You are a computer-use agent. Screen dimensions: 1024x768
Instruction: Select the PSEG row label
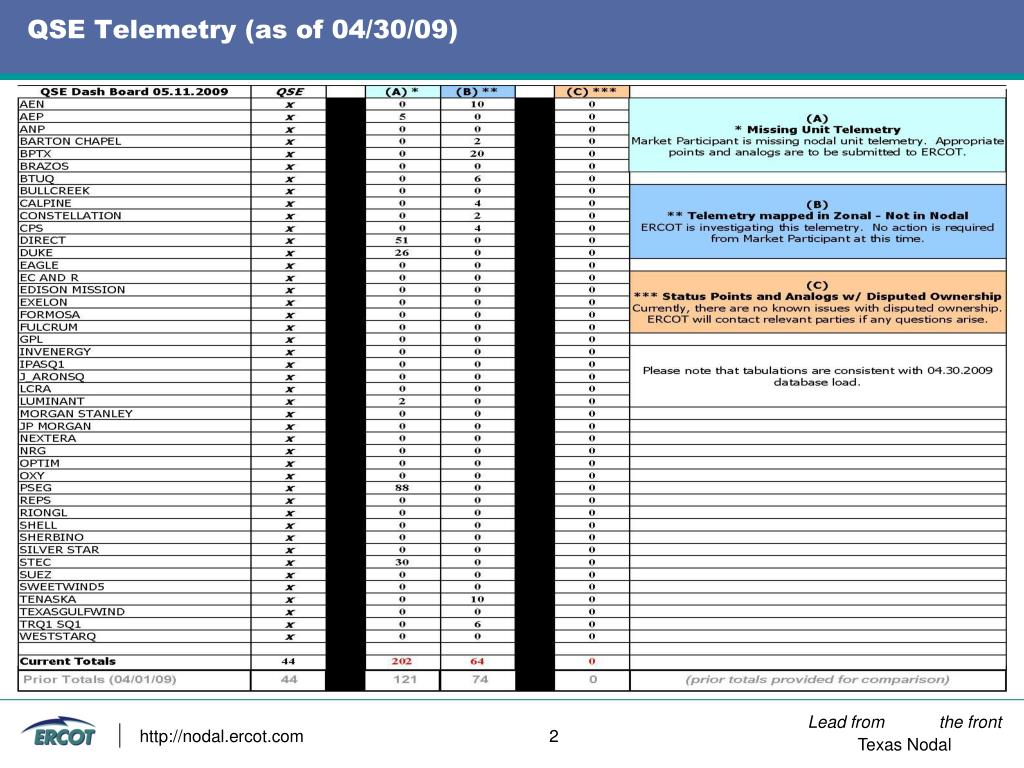36,488
